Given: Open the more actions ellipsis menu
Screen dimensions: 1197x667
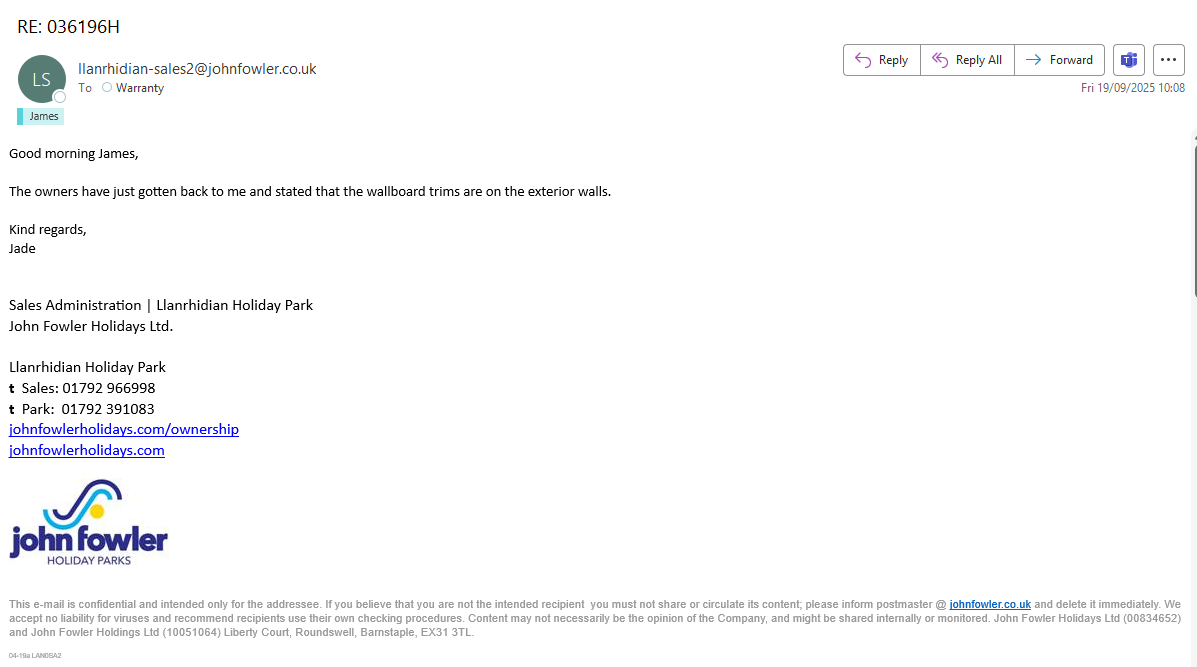Looking at the screenshot, I should (x=1168, y=60).
